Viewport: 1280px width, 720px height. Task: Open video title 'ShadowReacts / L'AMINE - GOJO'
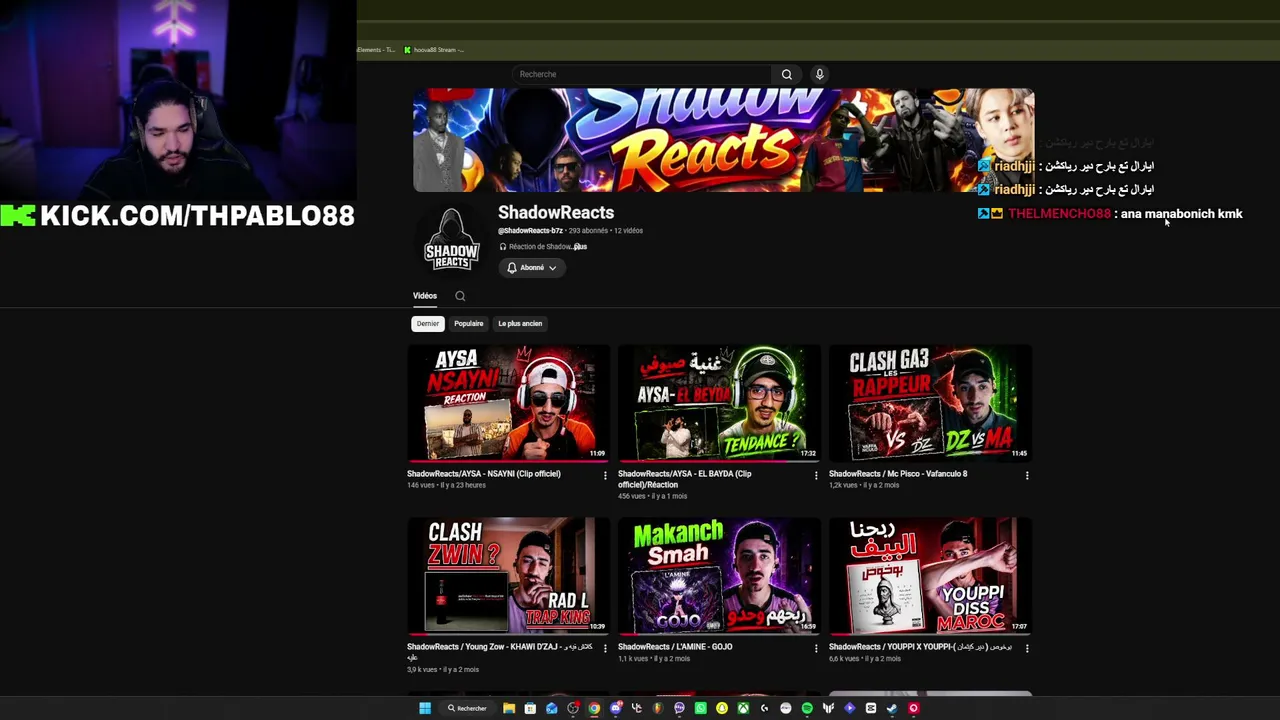675,647
